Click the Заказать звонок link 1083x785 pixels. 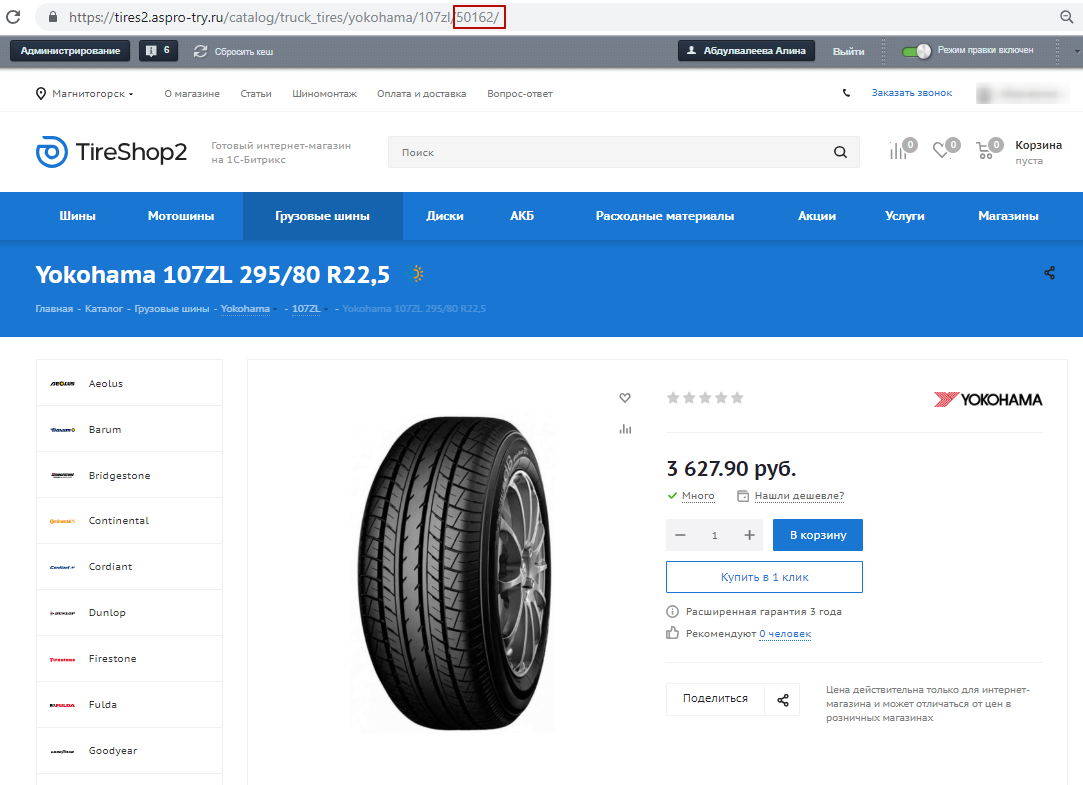pos(912,93)
